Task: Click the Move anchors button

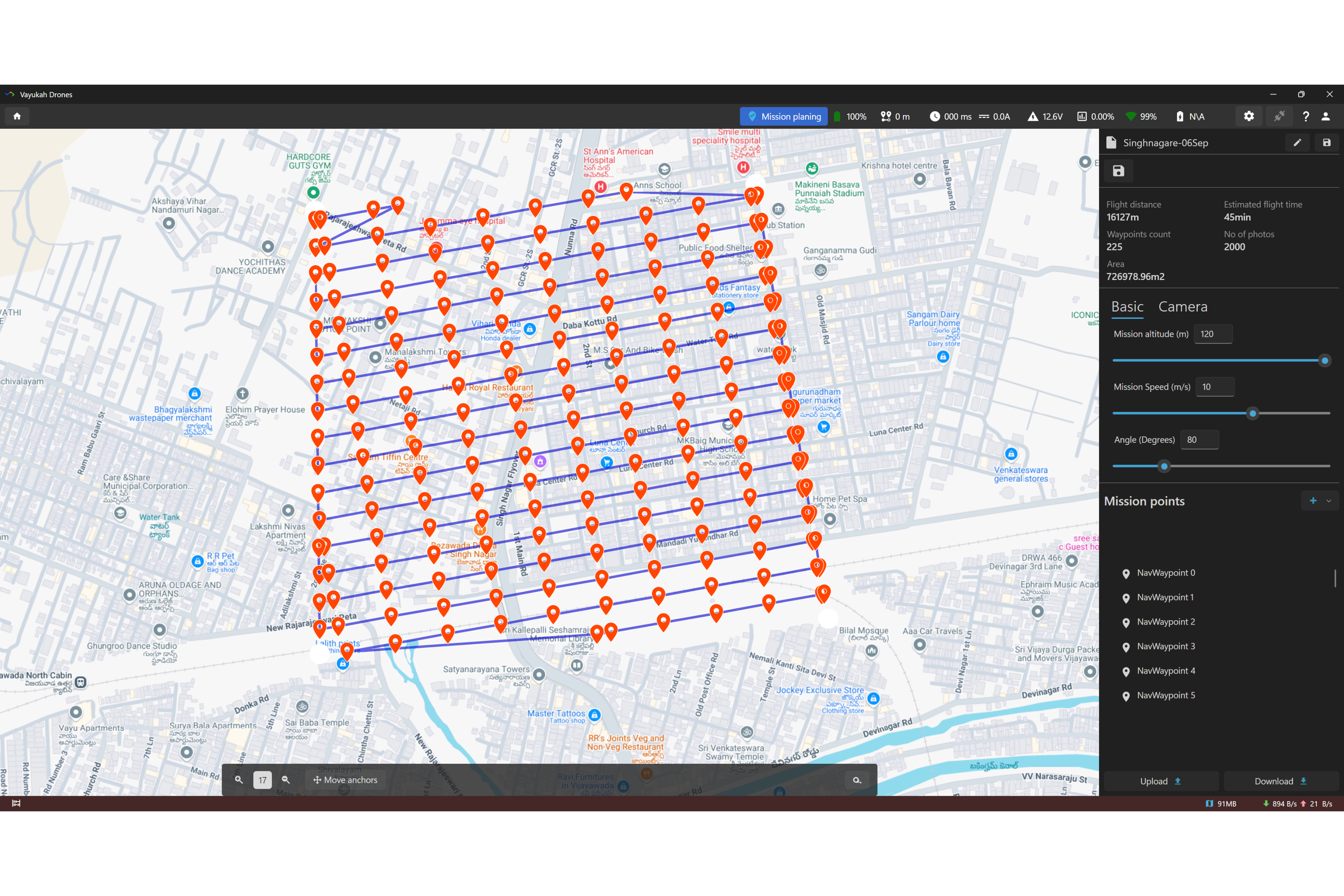Action: (345, 780)
